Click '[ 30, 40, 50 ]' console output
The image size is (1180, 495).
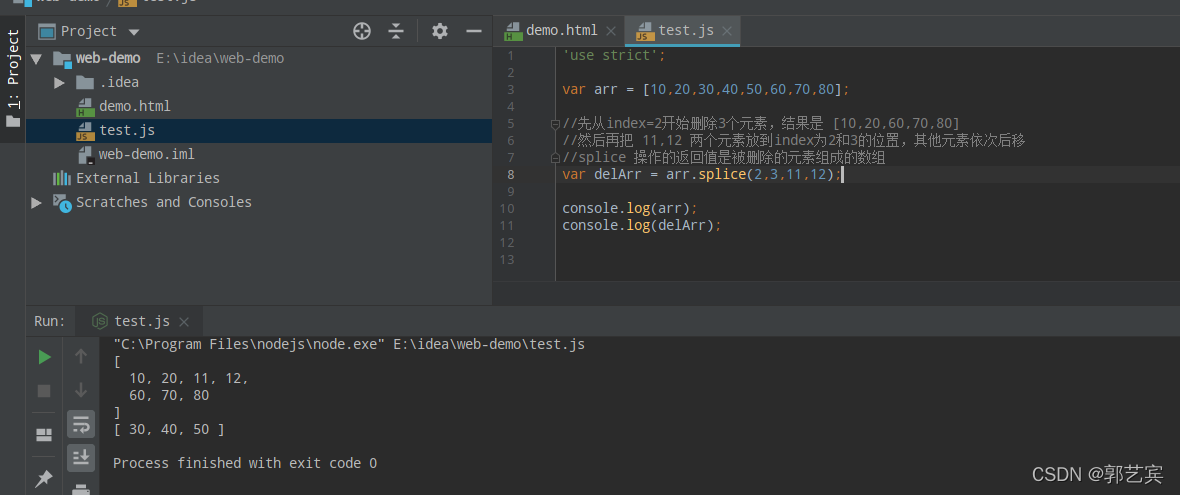point(169,430)
